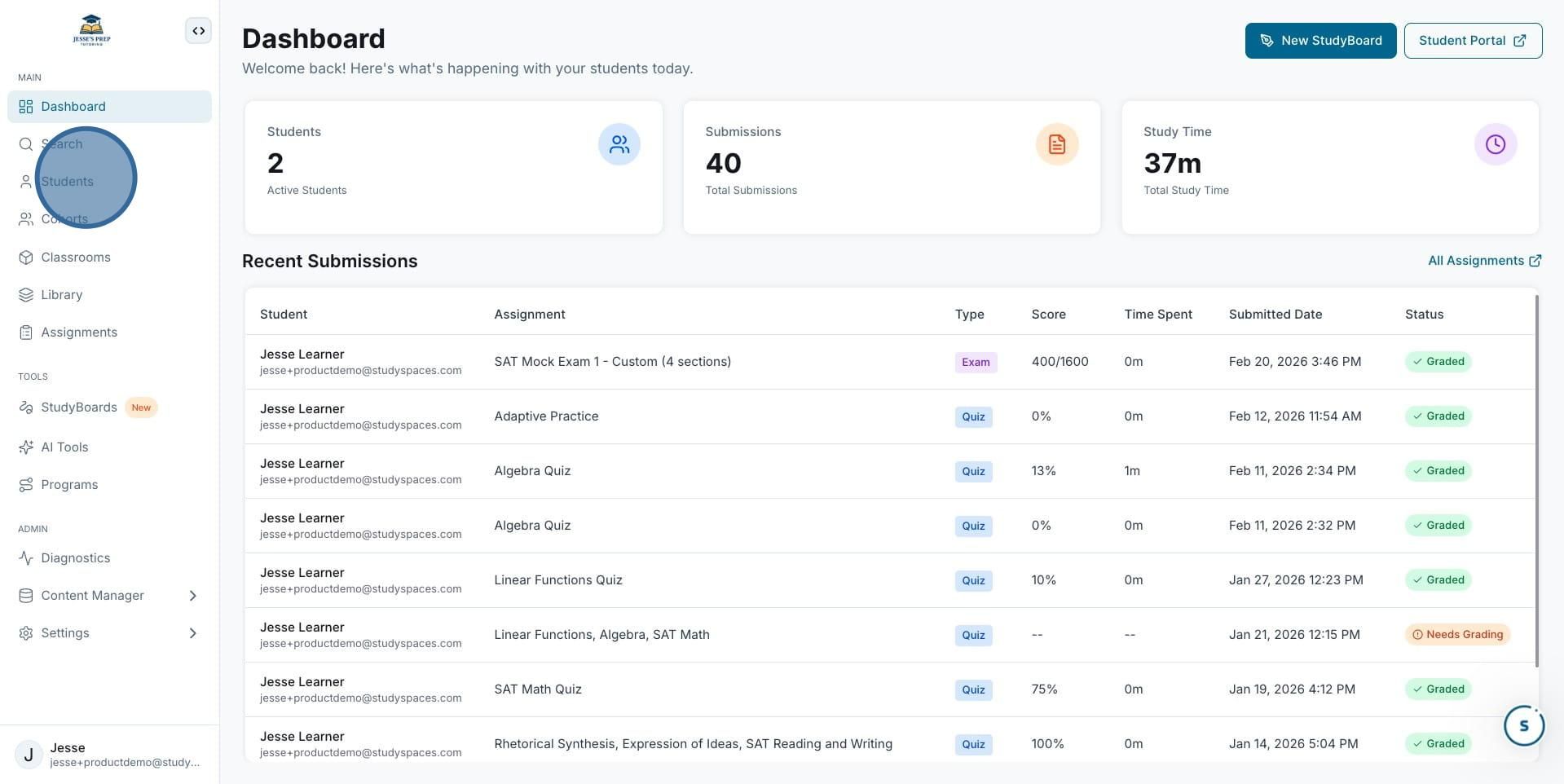Image resolution: width=1564 pixels, height=784 pixels.
Task: Expand the Settings chevron
Action: [x=193, y=633]
